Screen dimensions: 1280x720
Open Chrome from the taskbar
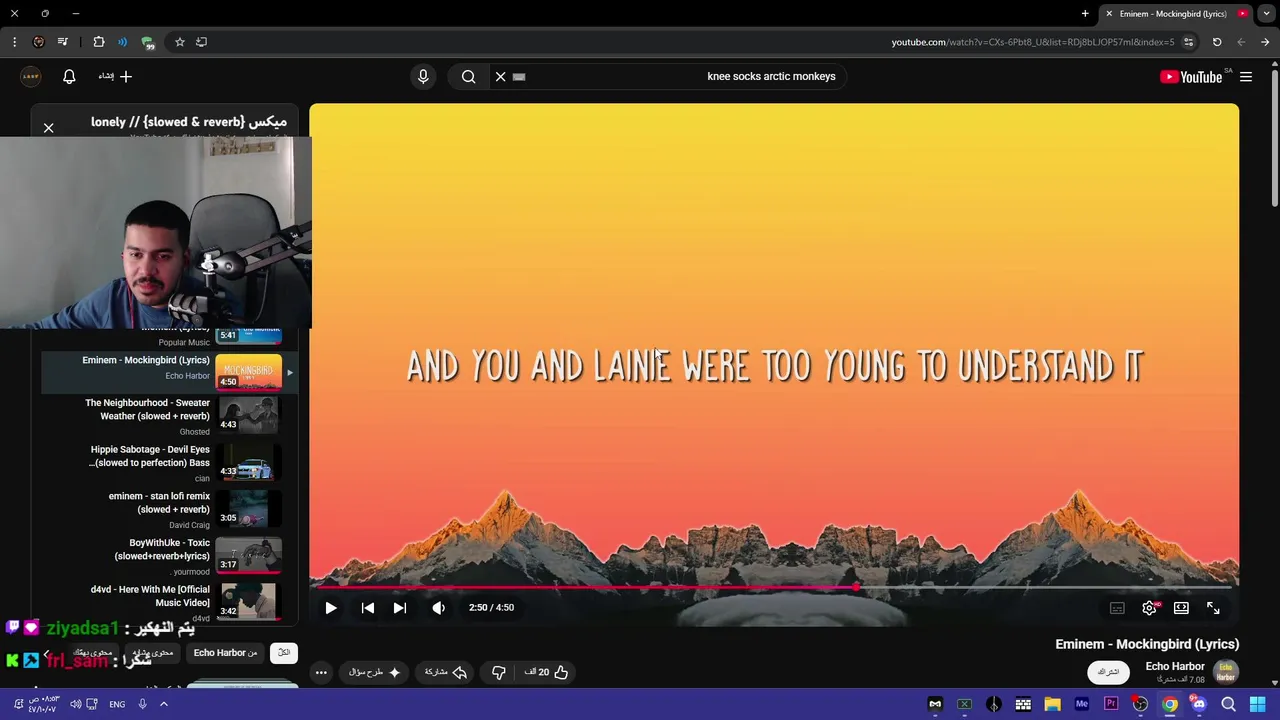click(1169, 704)
